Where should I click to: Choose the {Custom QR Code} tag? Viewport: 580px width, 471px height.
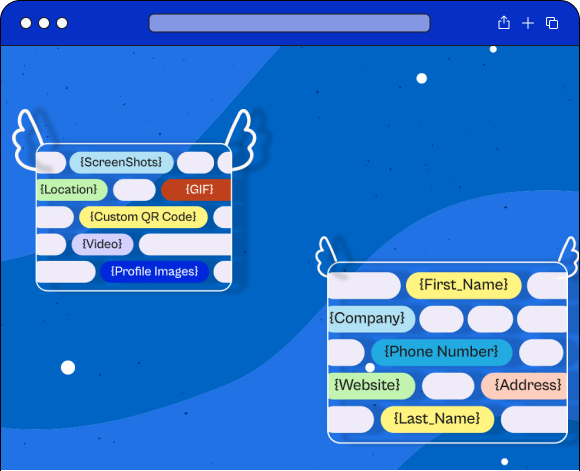pyautogui.click(x=143, y=217)
